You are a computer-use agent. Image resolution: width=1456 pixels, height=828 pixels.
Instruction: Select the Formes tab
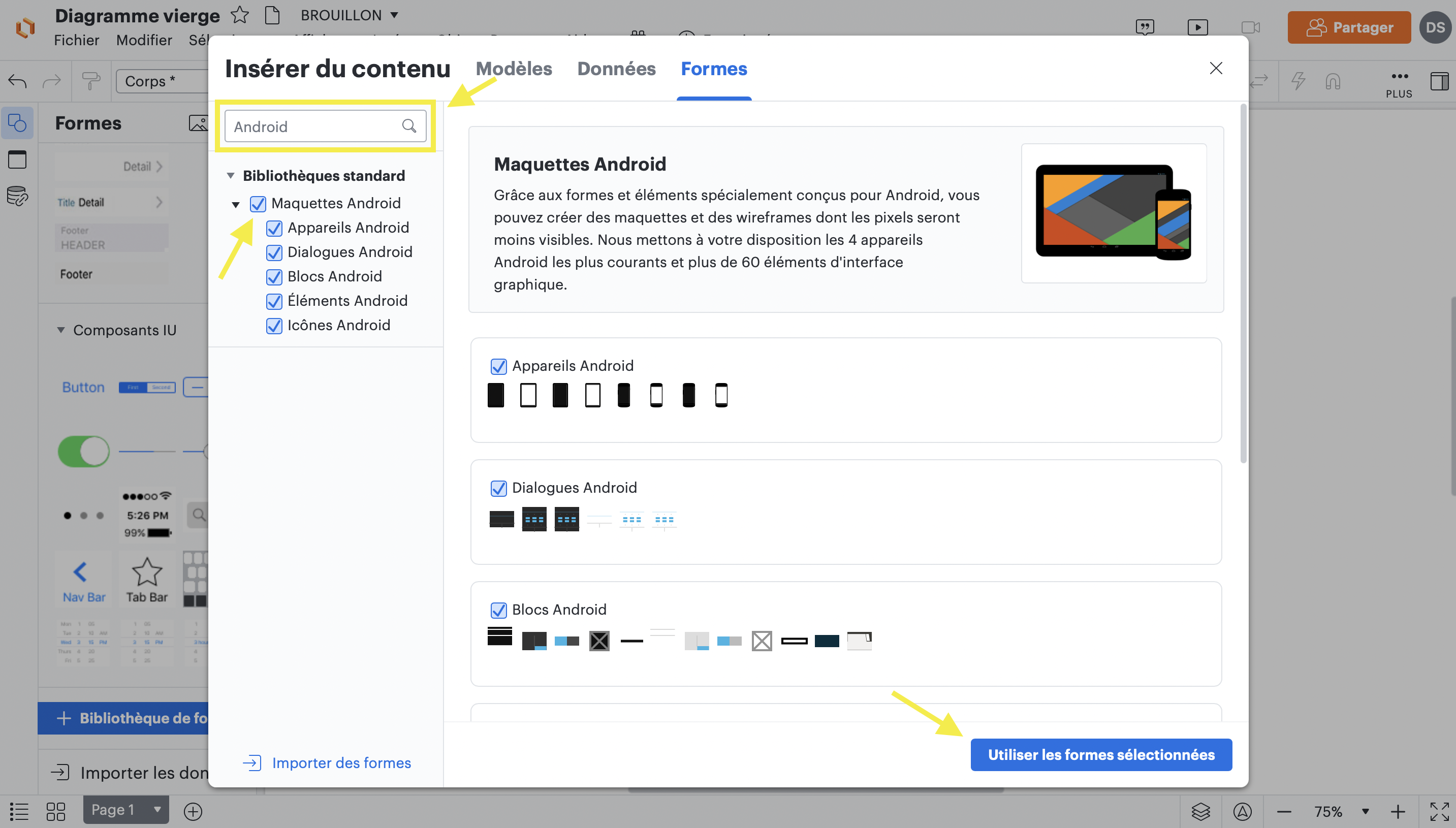(x=714, y=69)
